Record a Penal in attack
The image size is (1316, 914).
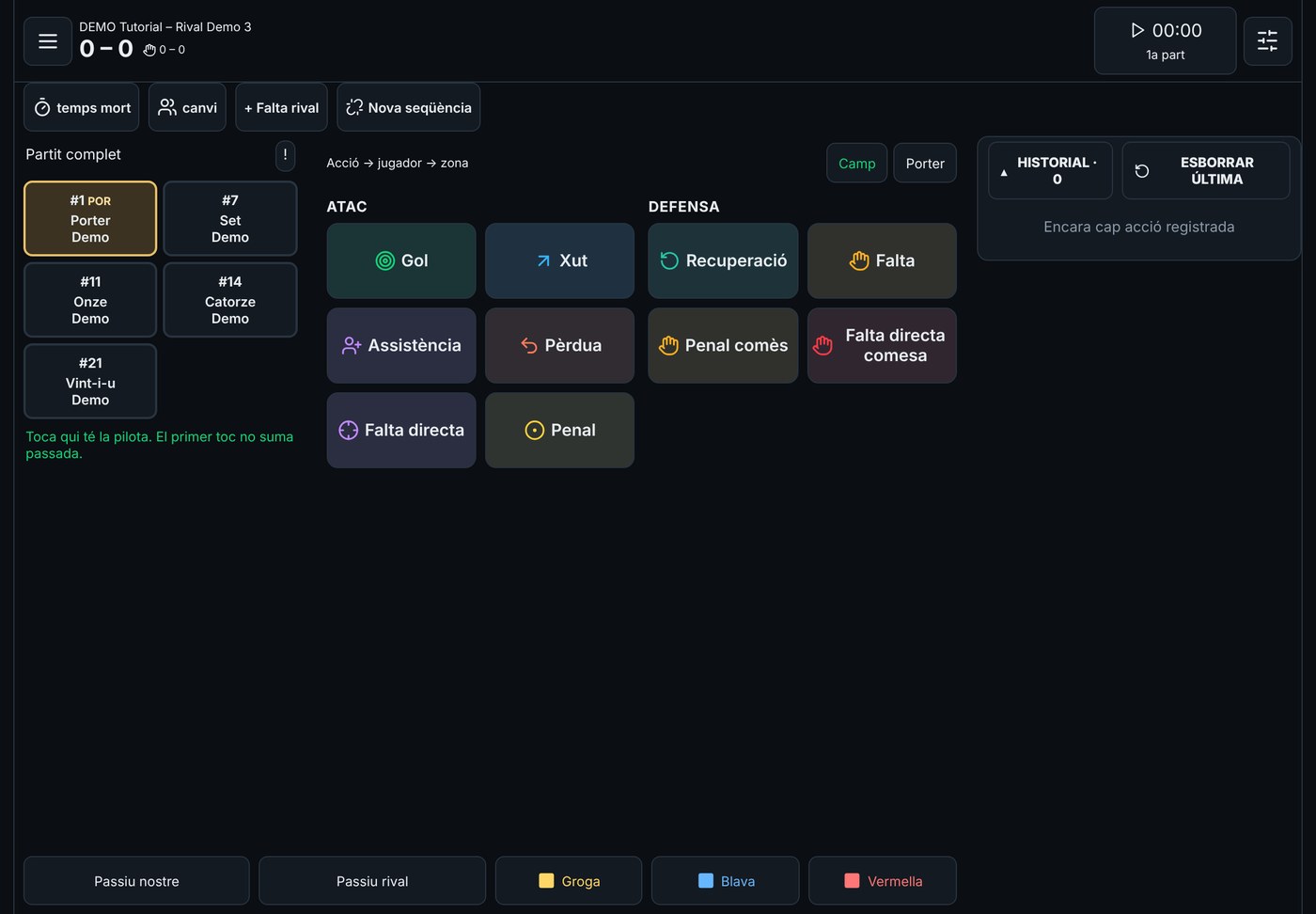(x=560, y=430)
